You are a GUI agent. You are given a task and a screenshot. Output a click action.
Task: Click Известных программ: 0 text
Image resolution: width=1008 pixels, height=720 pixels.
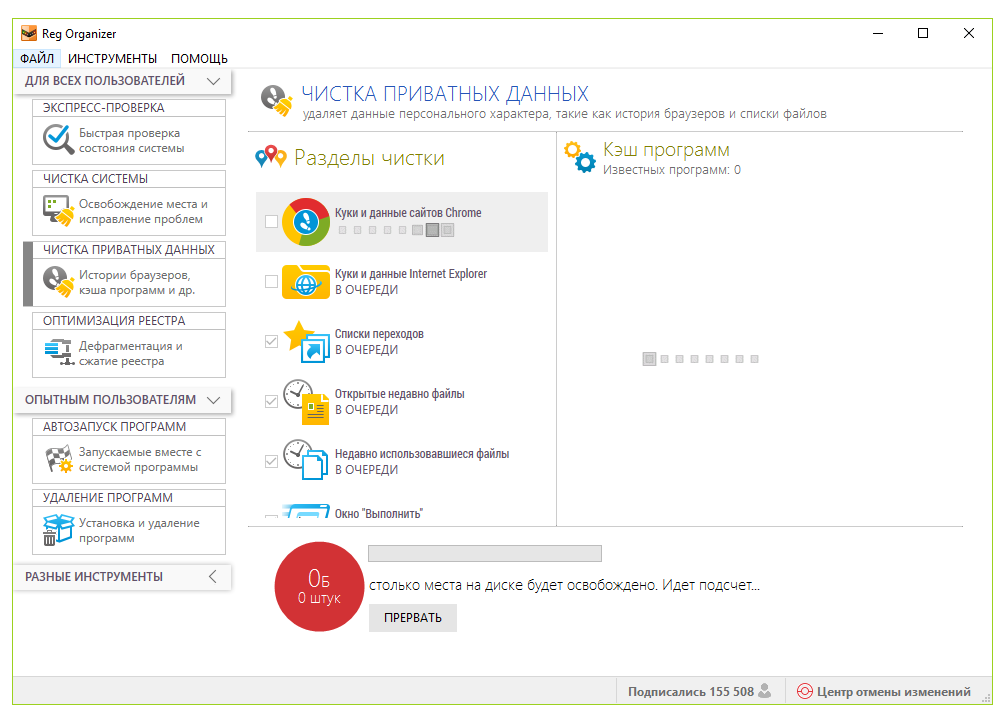pos(671,170)
